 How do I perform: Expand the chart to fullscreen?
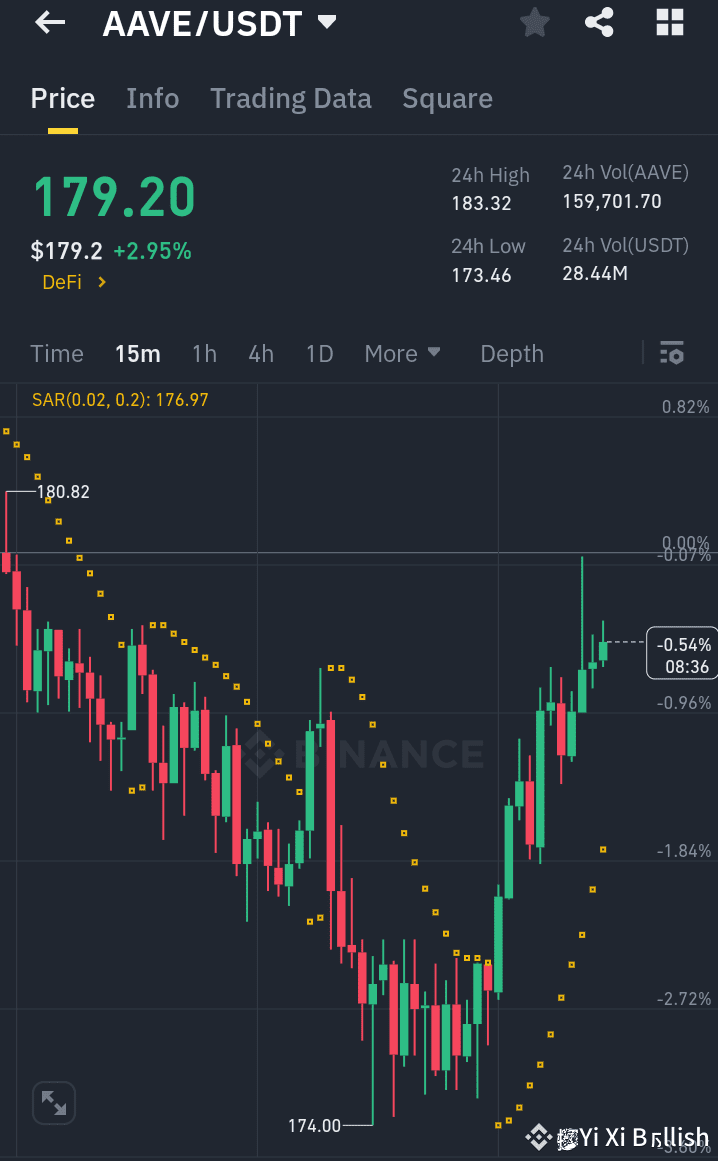(53, 1102)
